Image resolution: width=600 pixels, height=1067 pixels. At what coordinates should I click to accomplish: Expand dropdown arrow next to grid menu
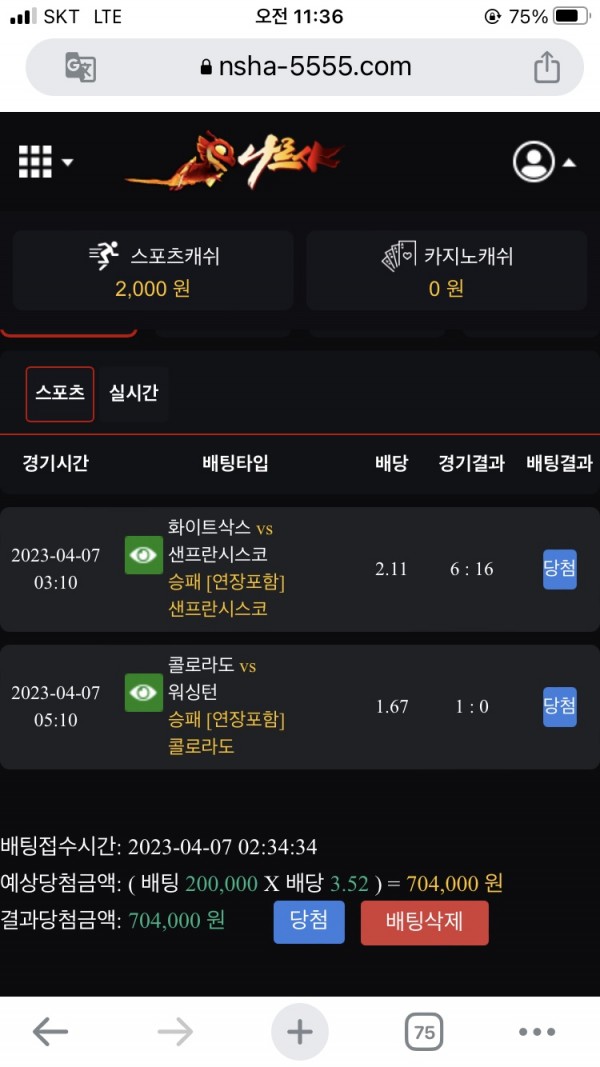68,162
